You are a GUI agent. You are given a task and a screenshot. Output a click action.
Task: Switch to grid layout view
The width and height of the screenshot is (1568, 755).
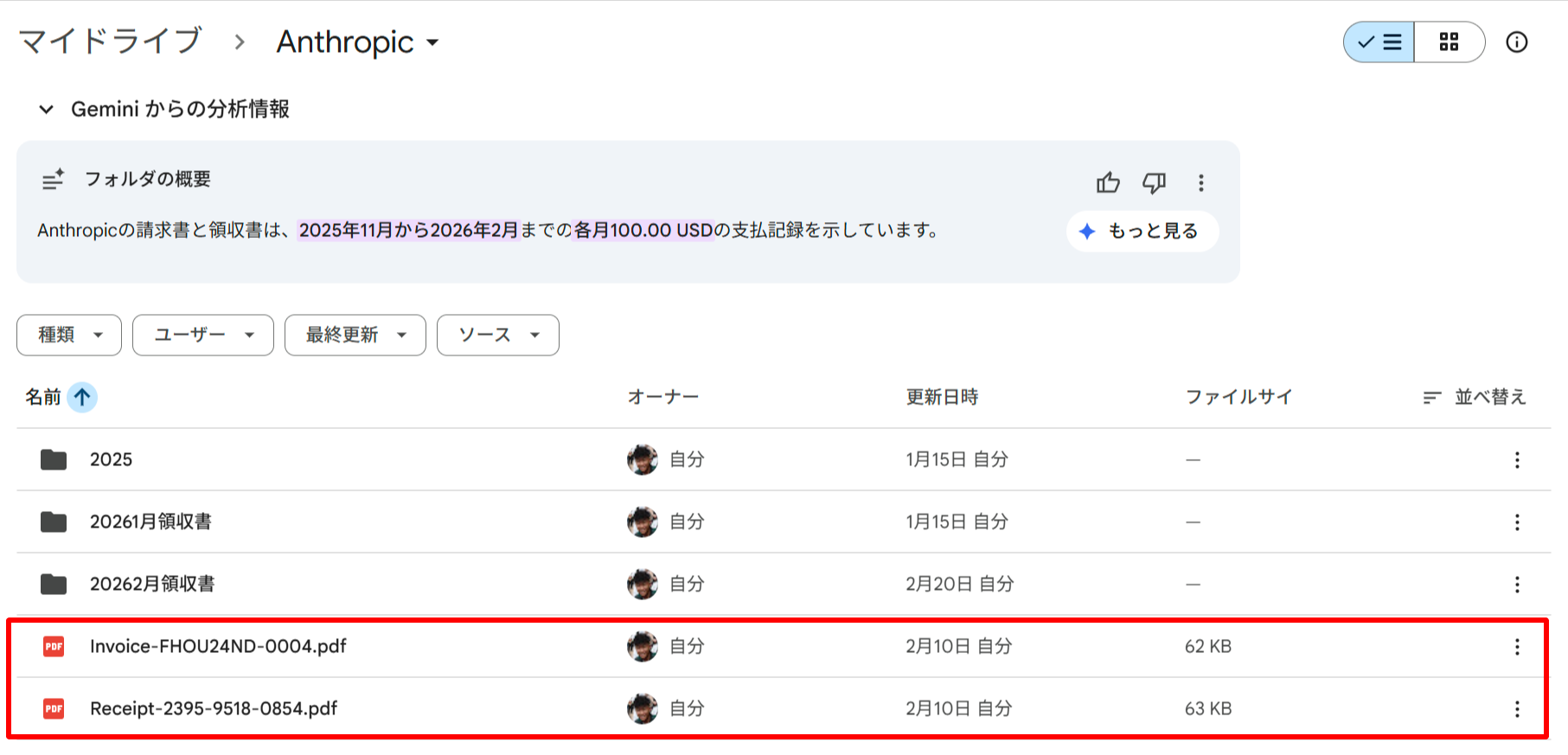point(1450,42)
